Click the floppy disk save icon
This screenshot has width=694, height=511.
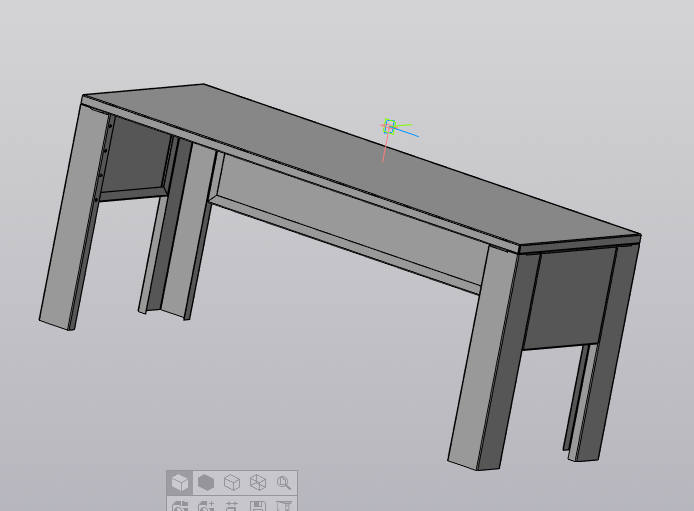(x=258, y=505)
